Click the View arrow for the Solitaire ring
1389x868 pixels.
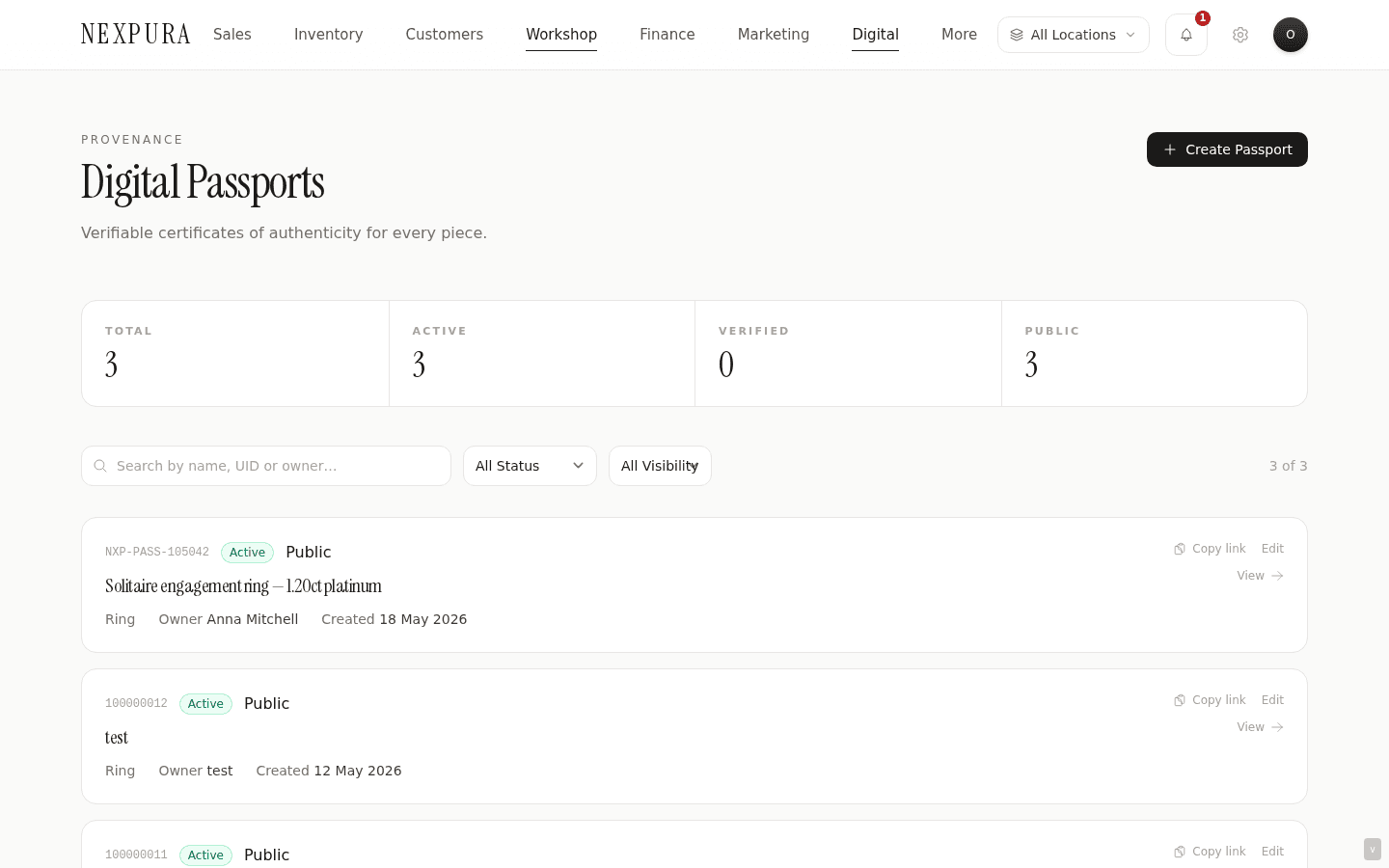point(1277,576)
